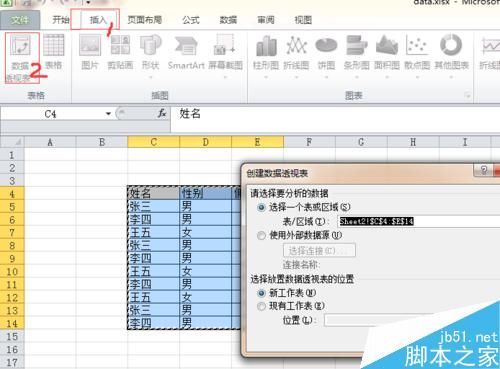
Task: Select row 15 header
Action: pos(12,337)
